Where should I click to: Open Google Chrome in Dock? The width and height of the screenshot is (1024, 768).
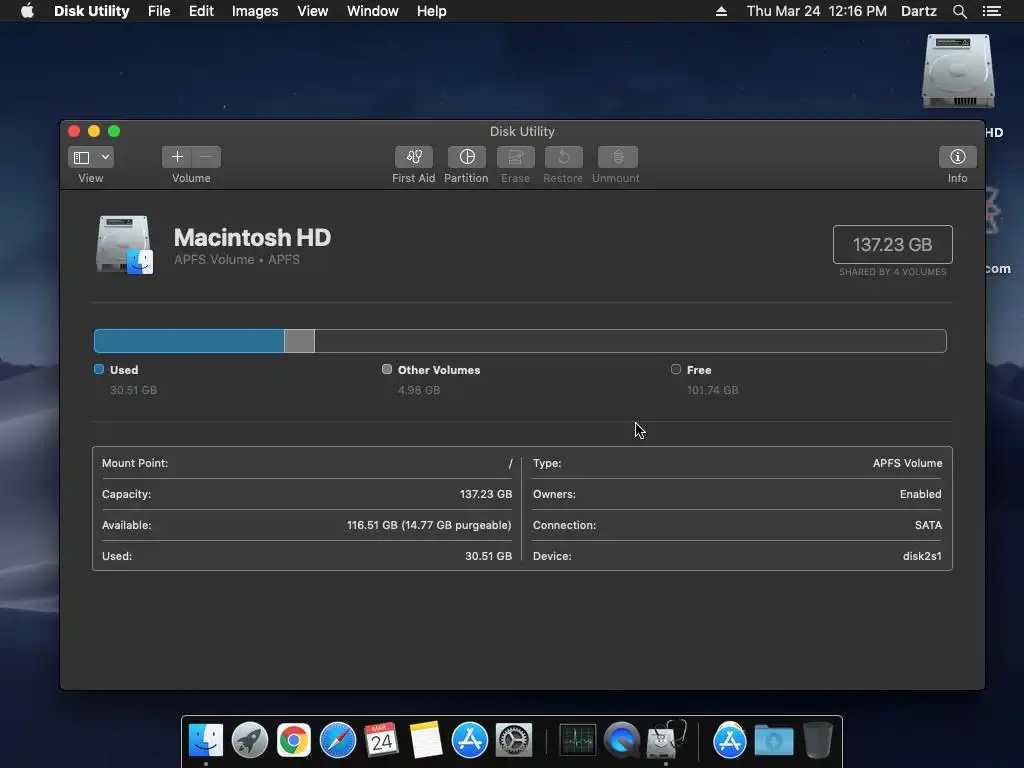[x=294, y=740]
